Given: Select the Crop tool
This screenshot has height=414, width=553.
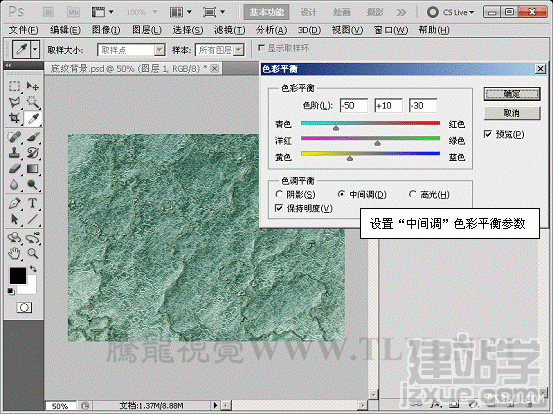Looking at the screenshot, I should (14, 118).
